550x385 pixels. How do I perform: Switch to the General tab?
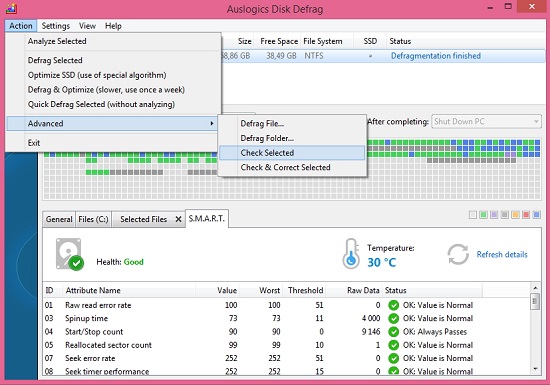coord(59,219)
